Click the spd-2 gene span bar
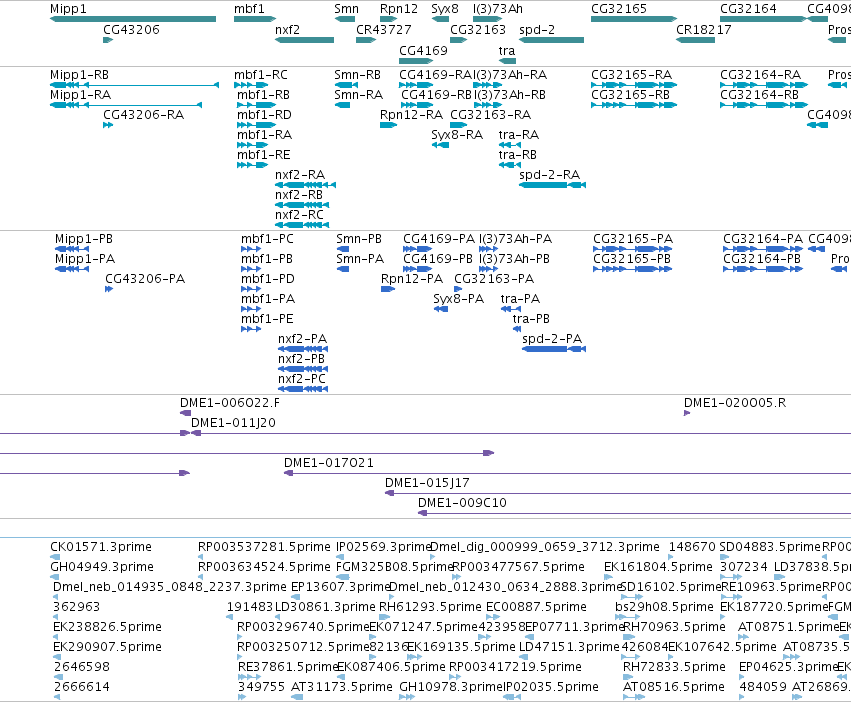This screenshot has height=702, width=851. (551, 40)
